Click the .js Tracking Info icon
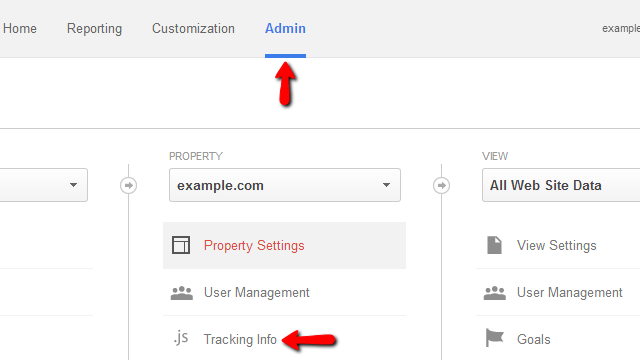Image resolution: width=640 pixels, height=360 pixels. point(181,338)
